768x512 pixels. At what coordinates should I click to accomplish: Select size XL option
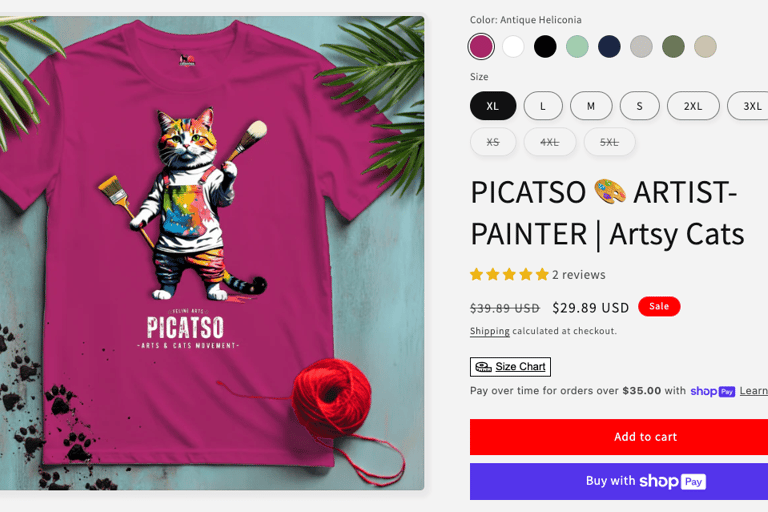pos(493,106)
